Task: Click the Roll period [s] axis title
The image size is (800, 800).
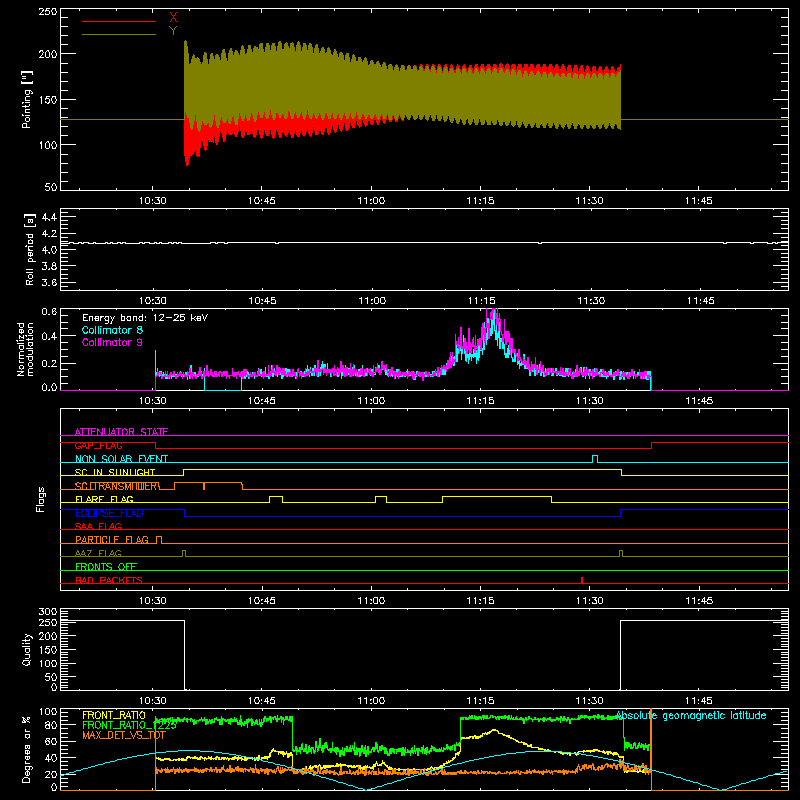Action: [30, 249]
